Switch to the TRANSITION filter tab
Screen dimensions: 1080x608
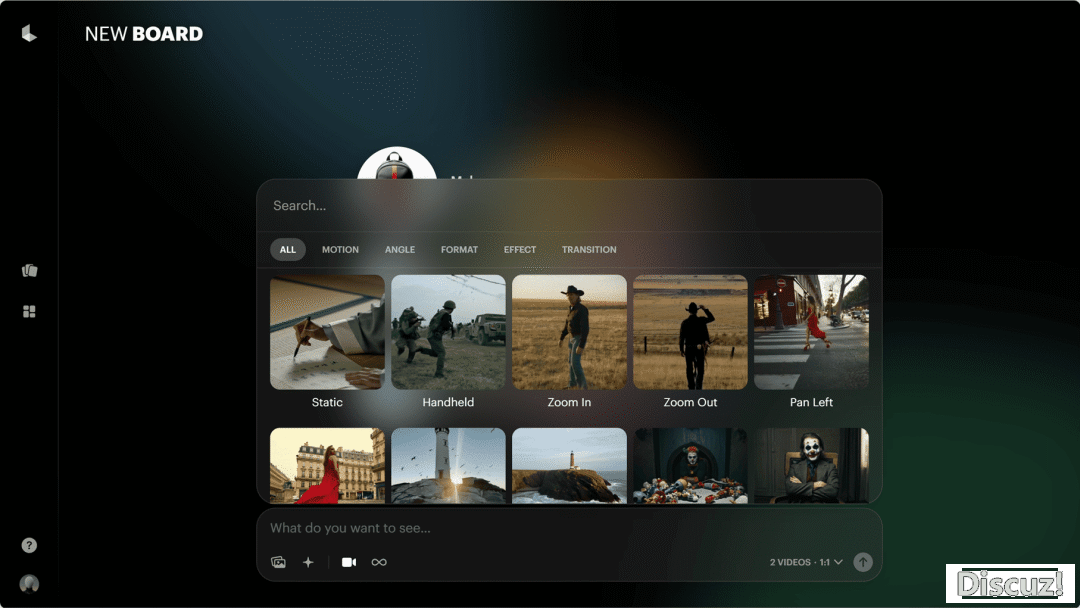coord(589,250)
